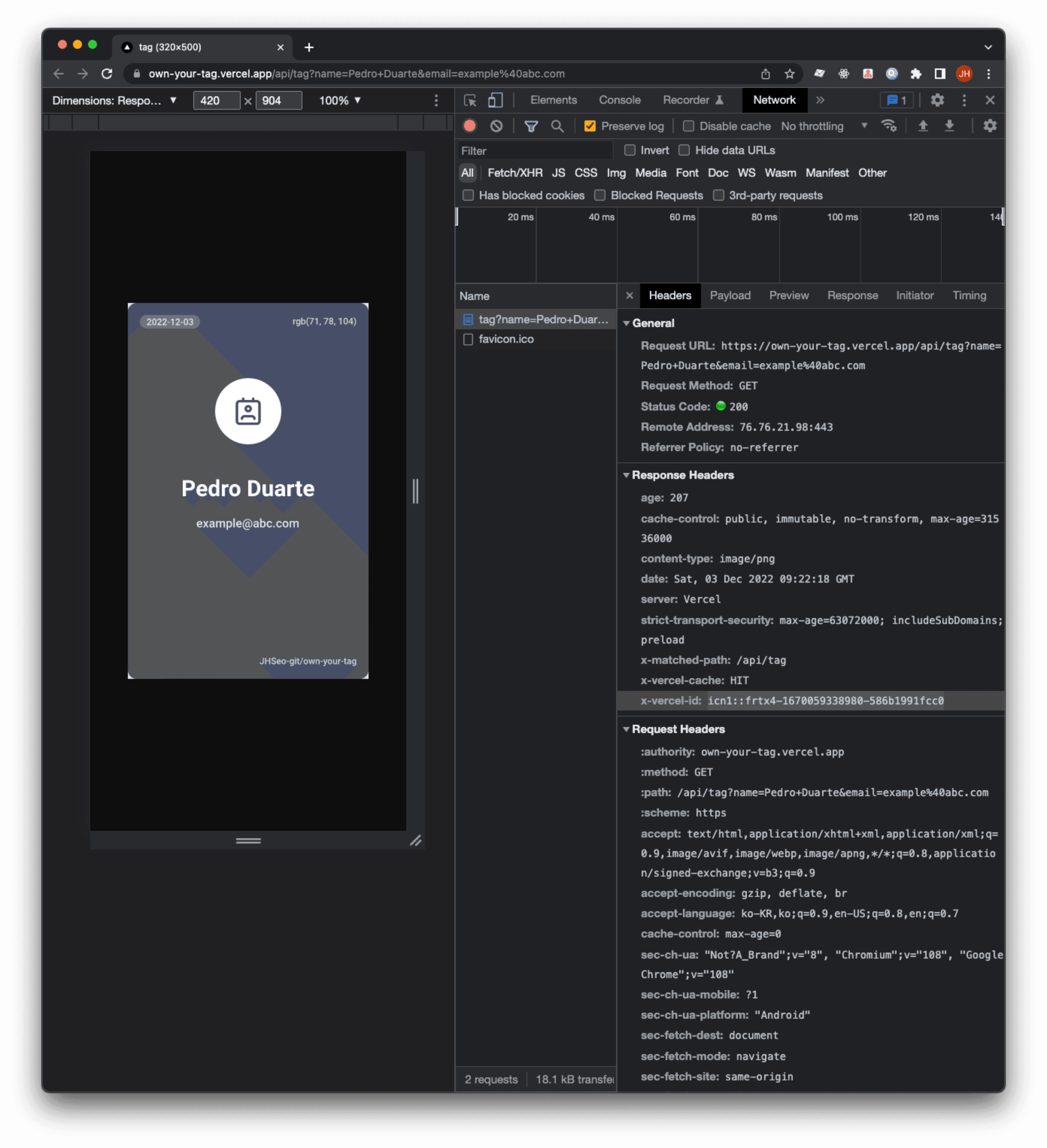Click the All network filter button
Image resolution: width=1047 pixels, height=1148 pixels.
(467, 172)
